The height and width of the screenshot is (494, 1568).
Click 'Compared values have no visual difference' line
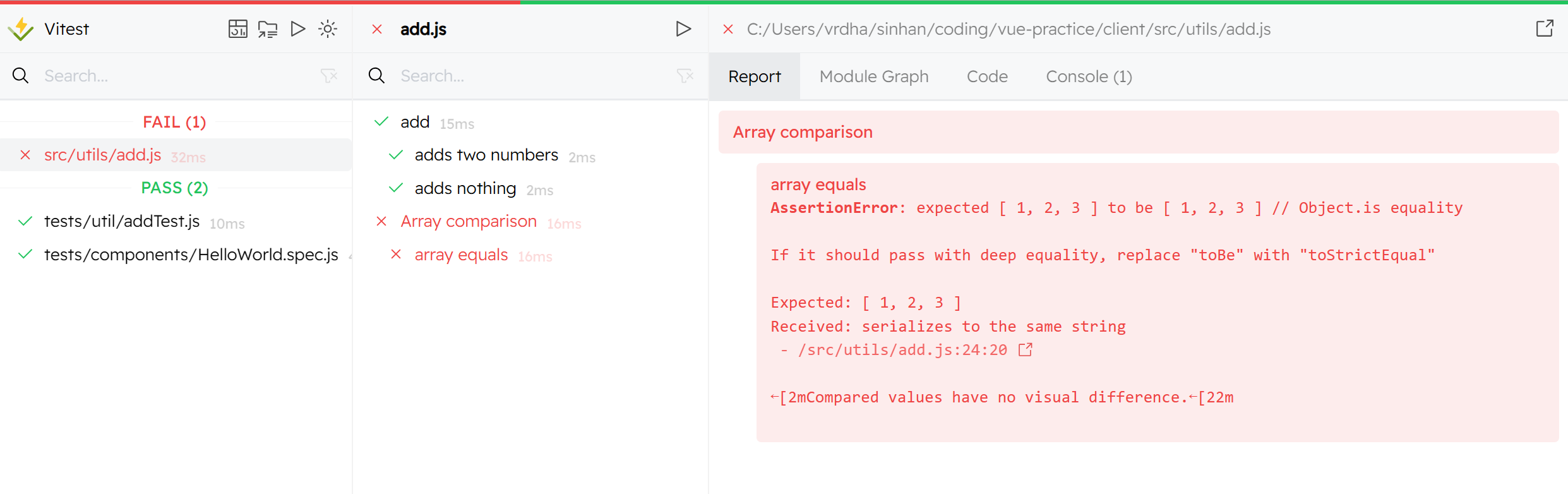1002,397
